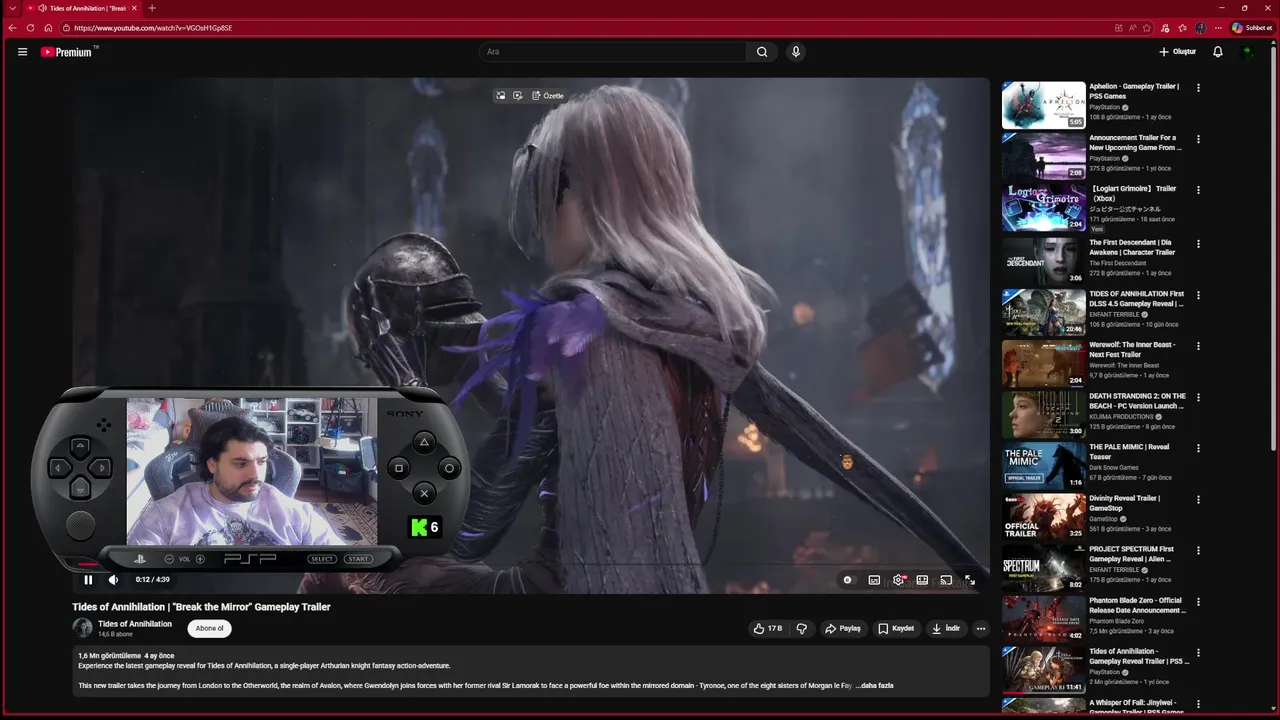Click İndir download button
The width and height of the screenshot is (1280, 720).
(x=946, y=628)
